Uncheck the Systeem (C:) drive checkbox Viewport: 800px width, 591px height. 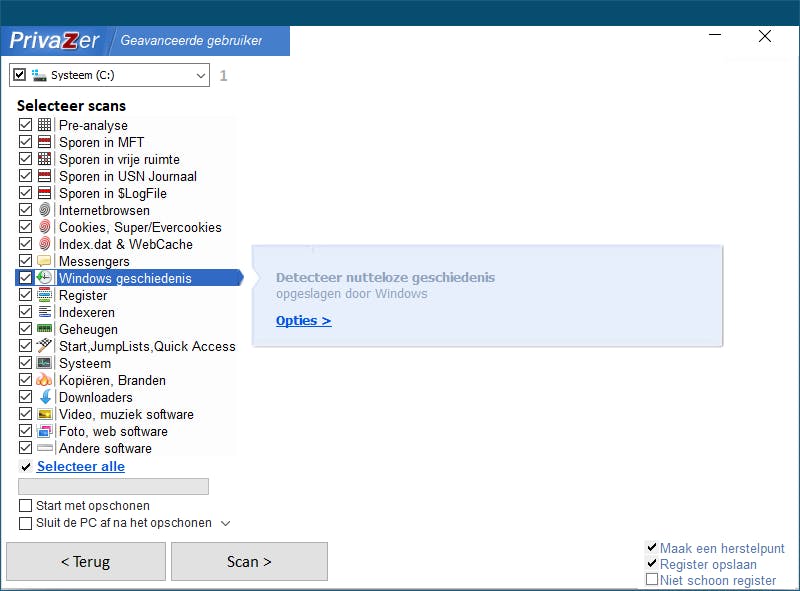(19, 75)
